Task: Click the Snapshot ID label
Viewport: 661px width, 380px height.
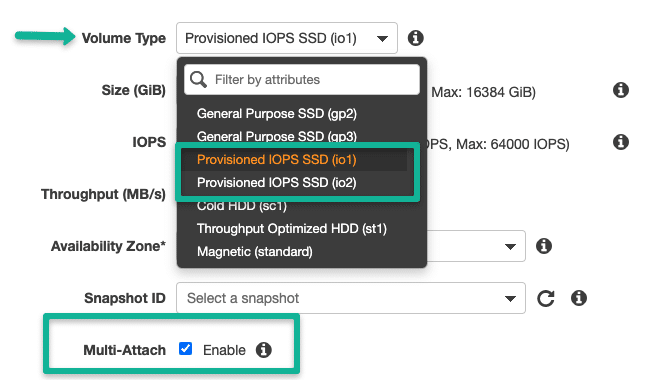Action: pyautogui.click(x=125, y=298)
